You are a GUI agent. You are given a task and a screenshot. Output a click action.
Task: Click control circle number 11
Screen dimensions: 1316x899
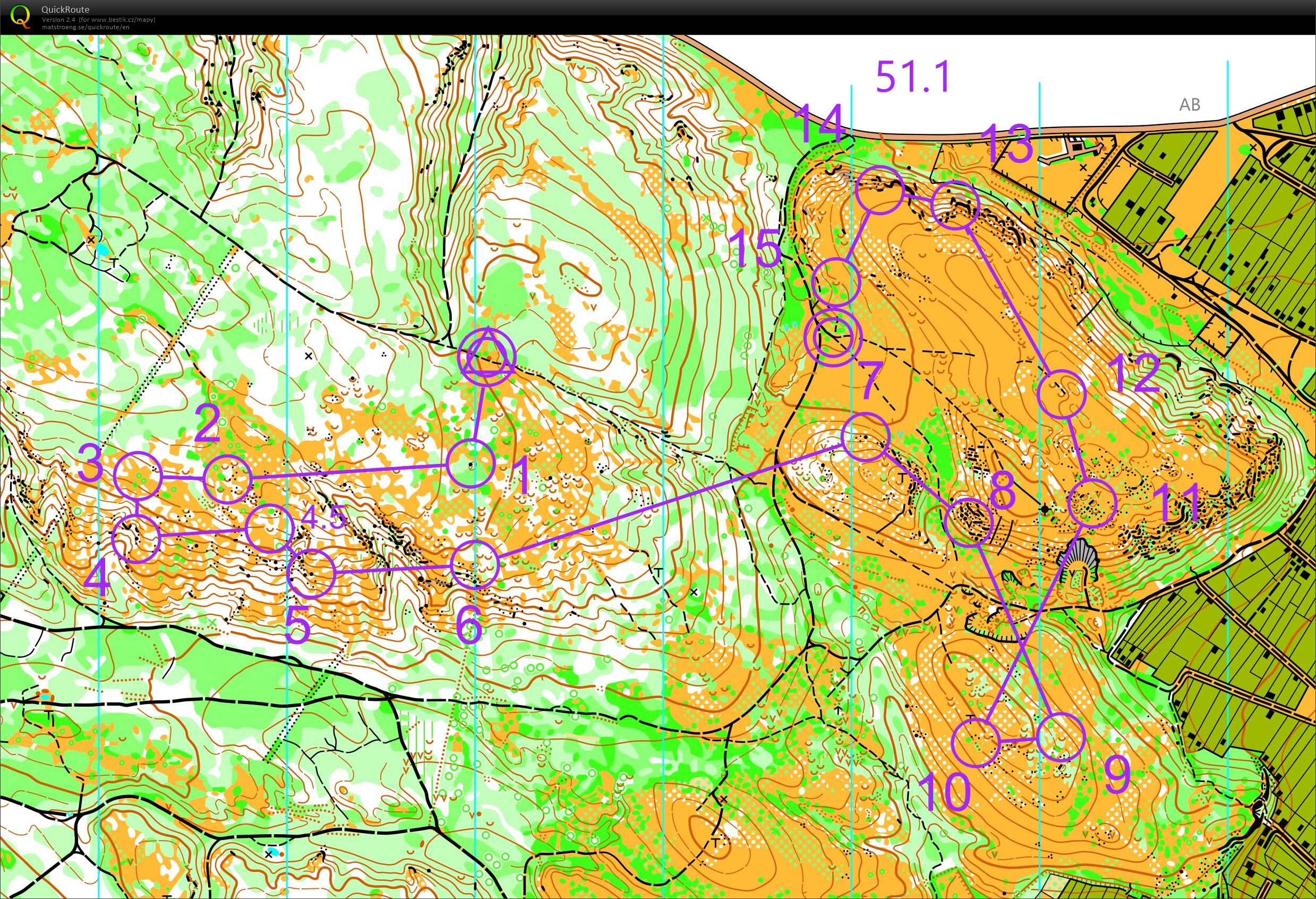[1092, 503]
